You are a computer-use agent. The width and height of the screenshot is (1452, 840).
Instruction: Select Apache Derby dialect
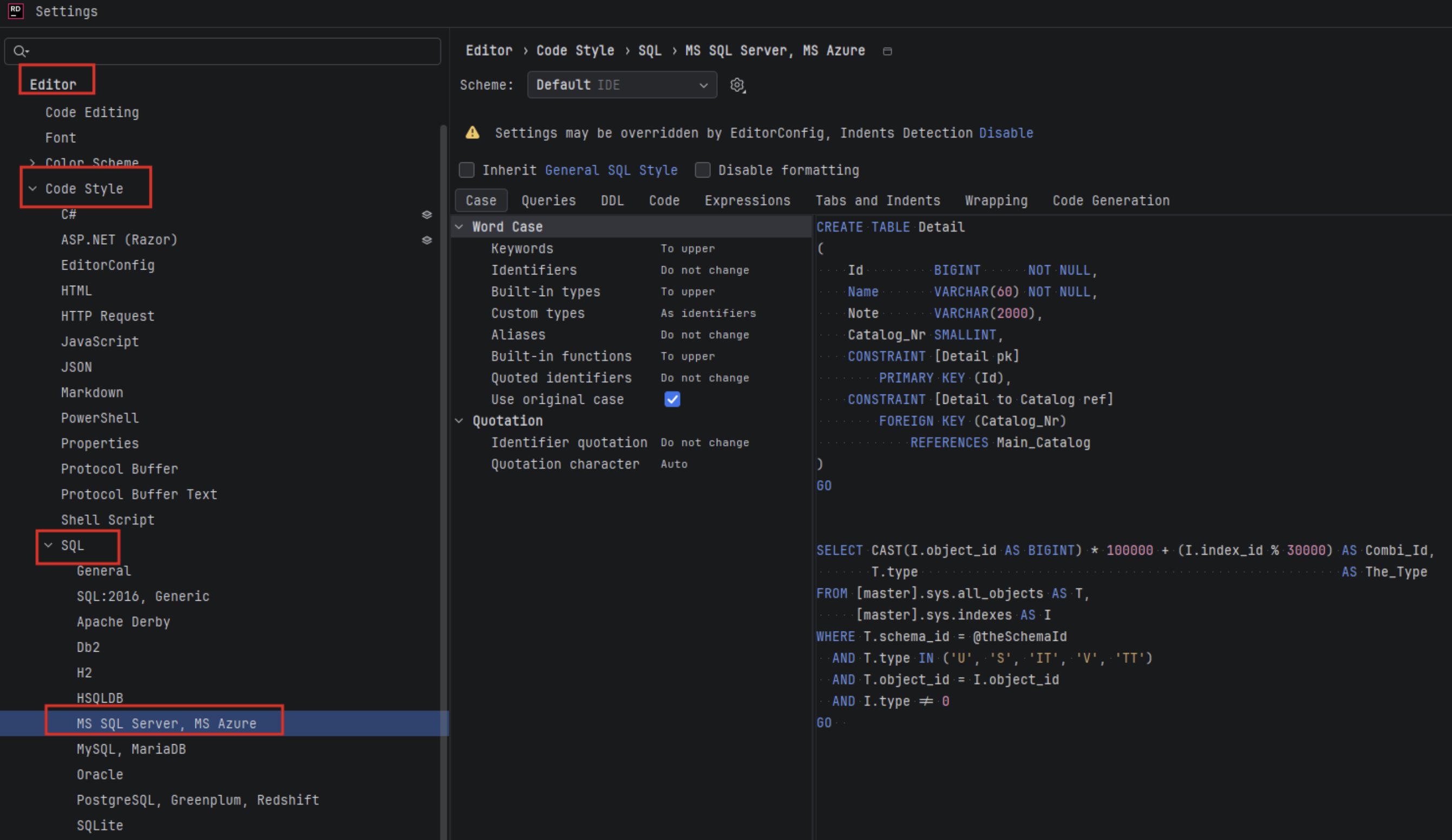pos(123,622)
